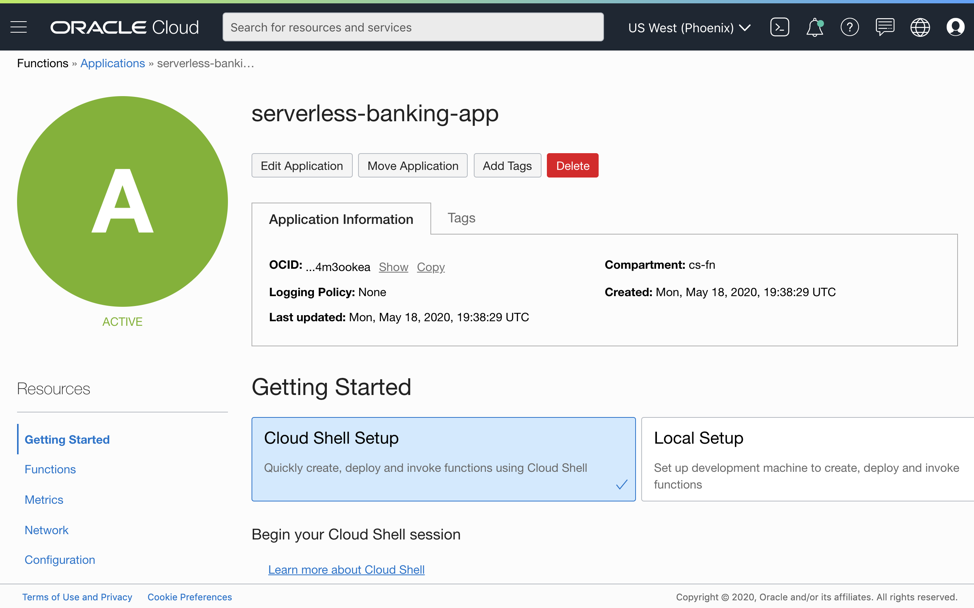The height and width of the screenshot is (608, 974).
Task: Show the hidden OCID value
Action: point(393,267)
